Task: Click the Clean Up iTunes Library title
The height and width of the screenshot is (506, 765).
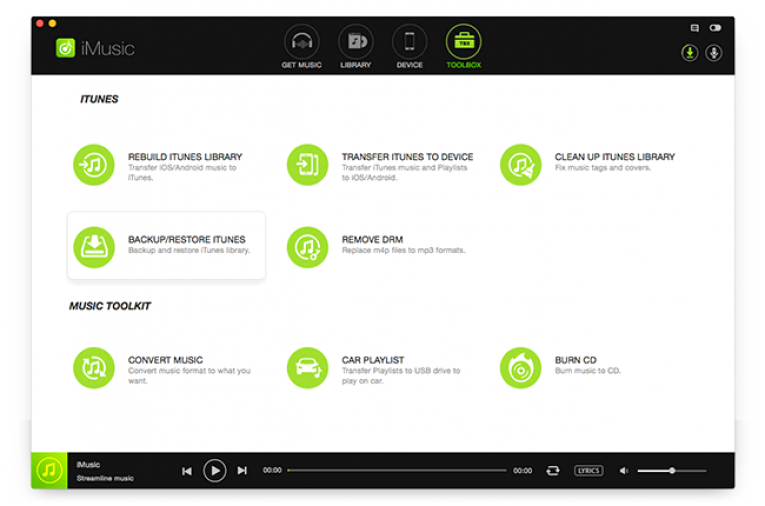Action: pos(615,157)
